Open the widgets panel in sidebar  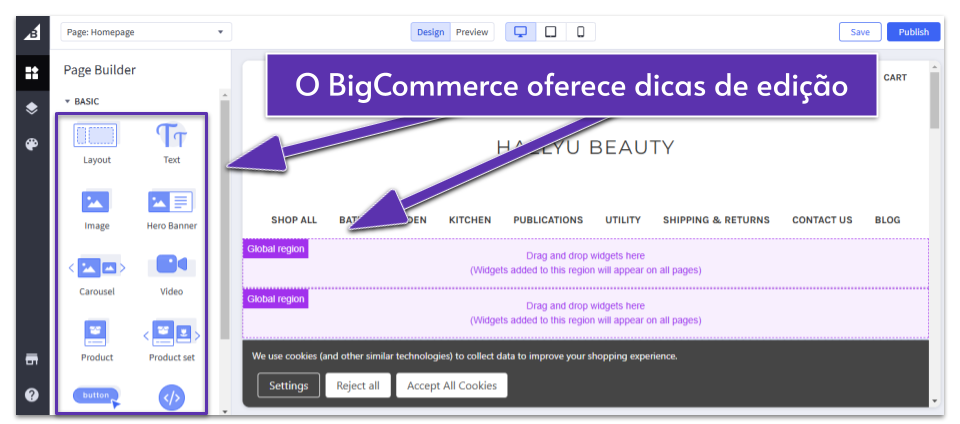point(32,73)
